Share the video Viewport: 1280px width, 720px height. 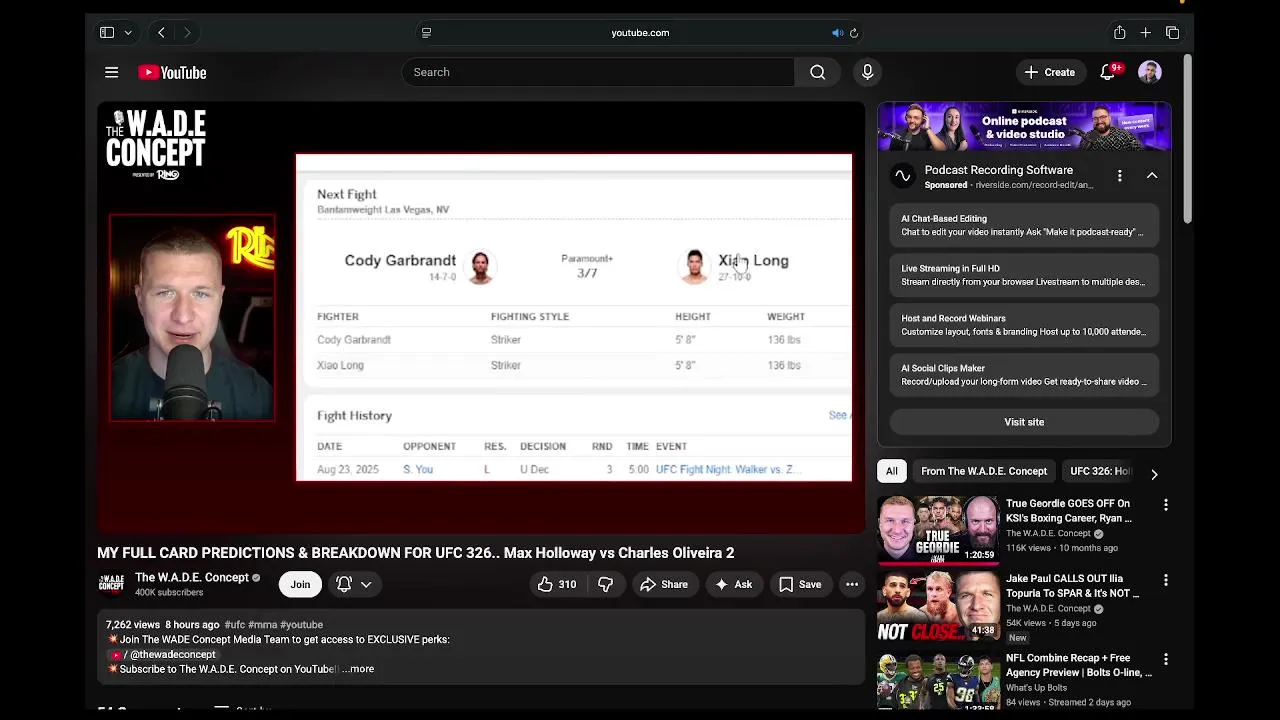pyautogui.click(x=663, y=584)
